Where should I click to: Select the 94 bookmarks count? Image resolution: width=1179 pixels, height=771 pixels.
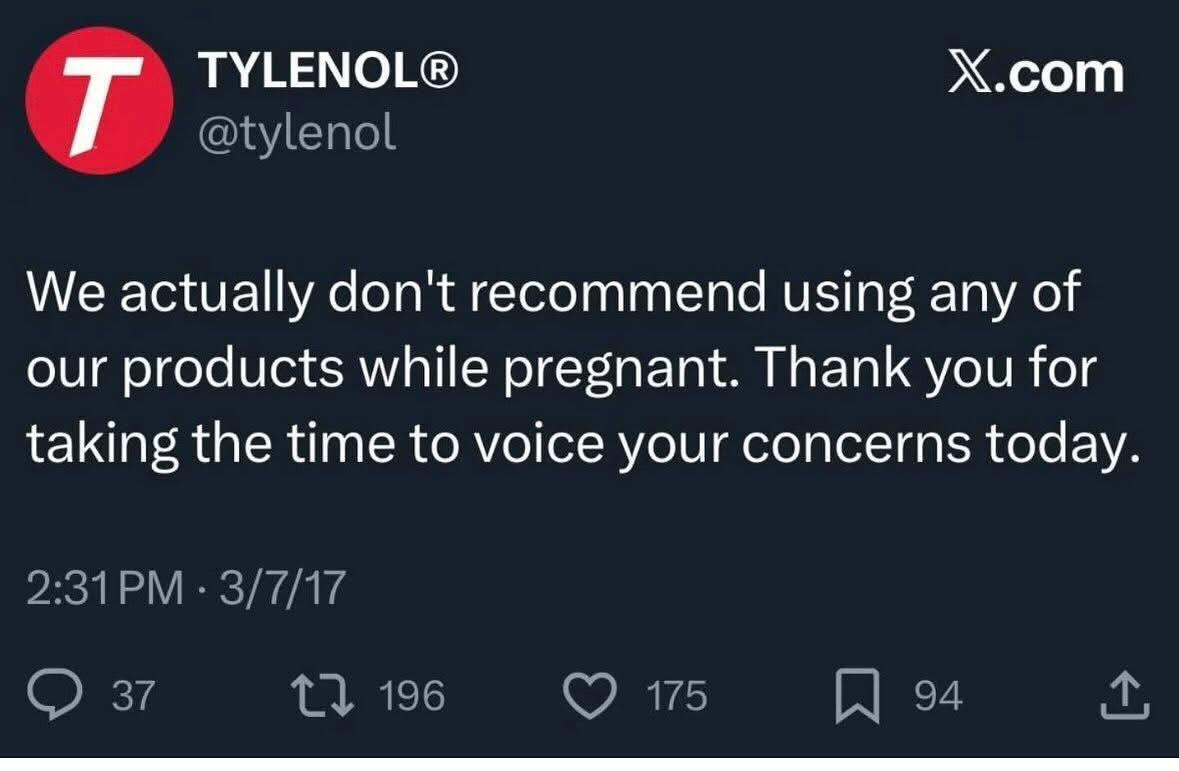pos(939,696)
